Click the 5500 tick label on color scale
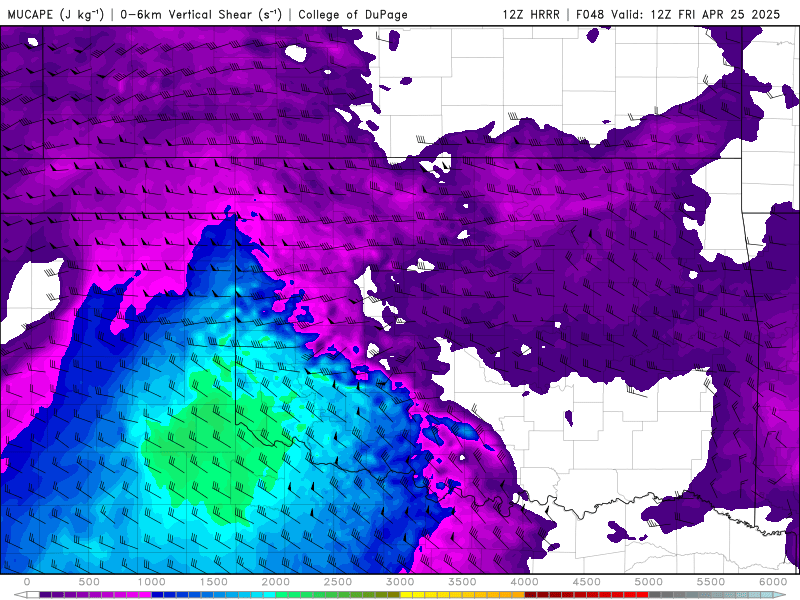800x600 pixels. point(711,582)
